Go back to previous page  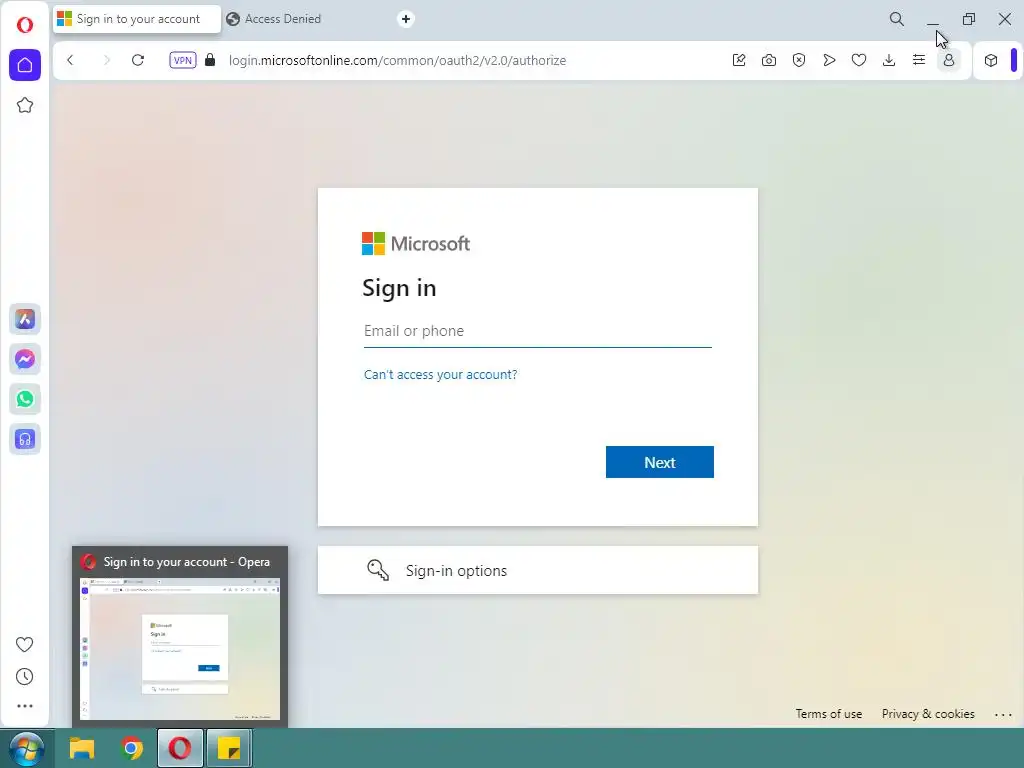coord(71,60)
